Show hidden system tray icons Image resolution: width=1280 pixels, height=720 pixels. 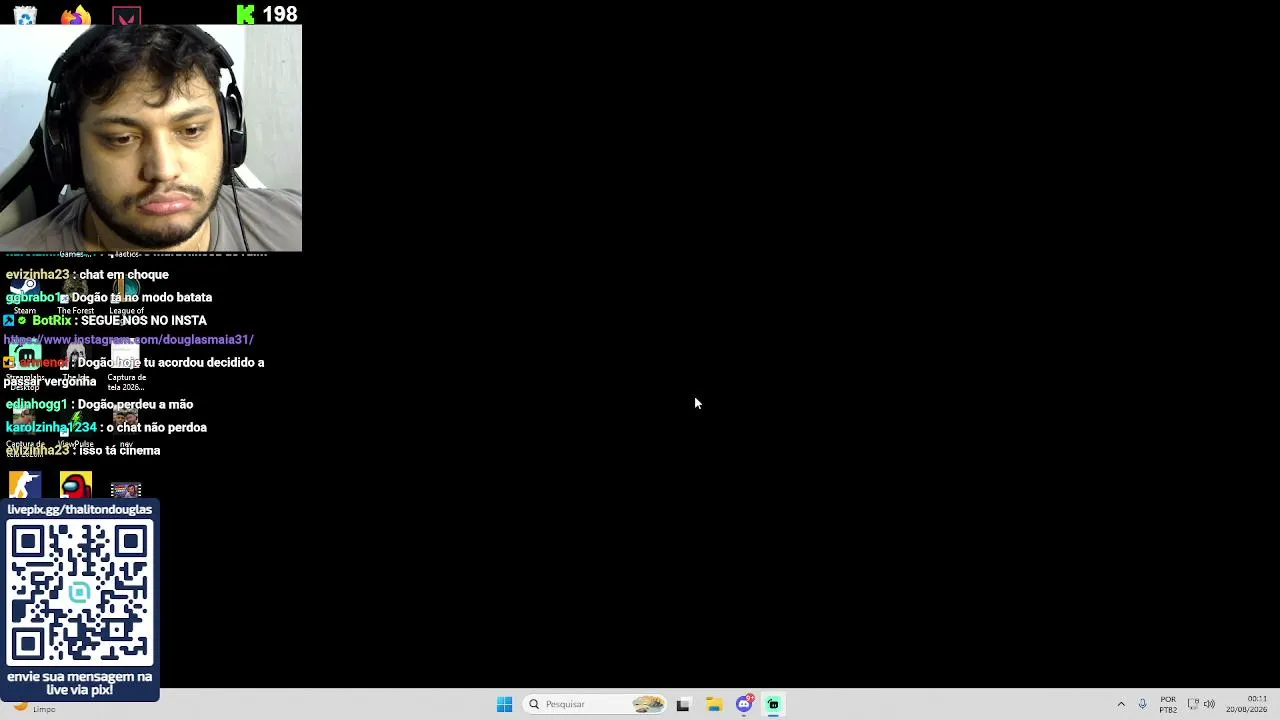coord(1121,704)
